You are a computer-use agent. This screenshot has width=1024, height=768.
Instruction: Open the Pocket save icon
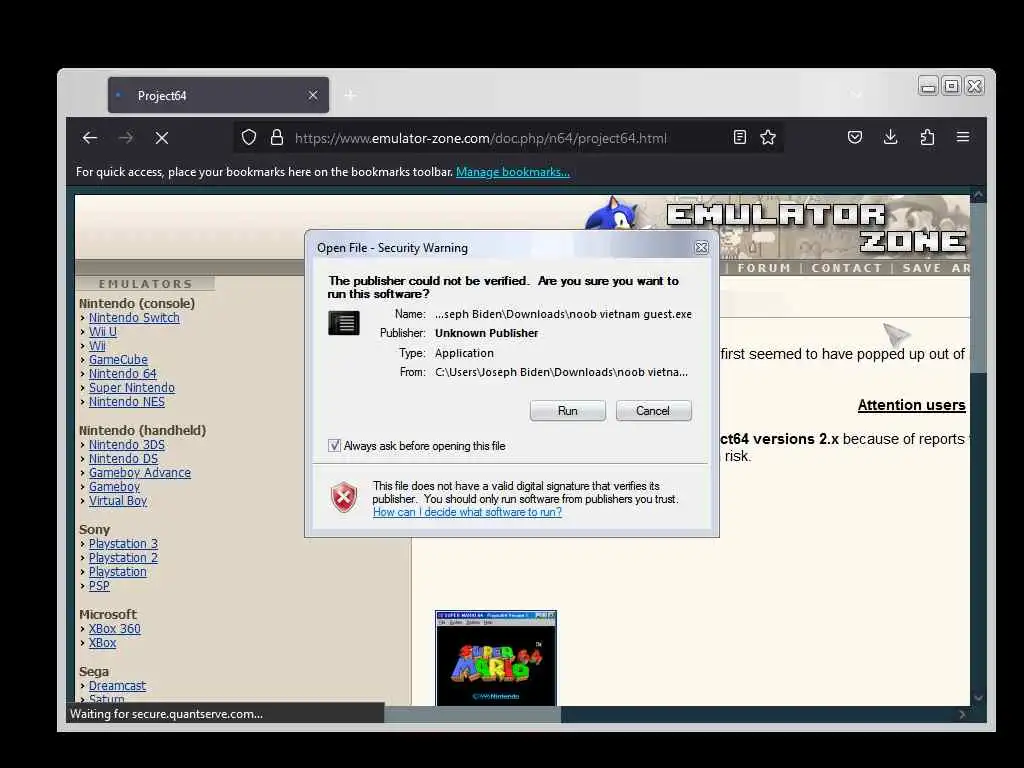pos(855,137)
